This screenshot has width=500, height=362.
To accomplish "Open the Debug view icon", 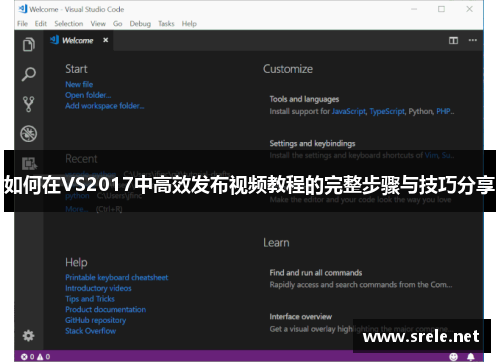I will (29, 134).
